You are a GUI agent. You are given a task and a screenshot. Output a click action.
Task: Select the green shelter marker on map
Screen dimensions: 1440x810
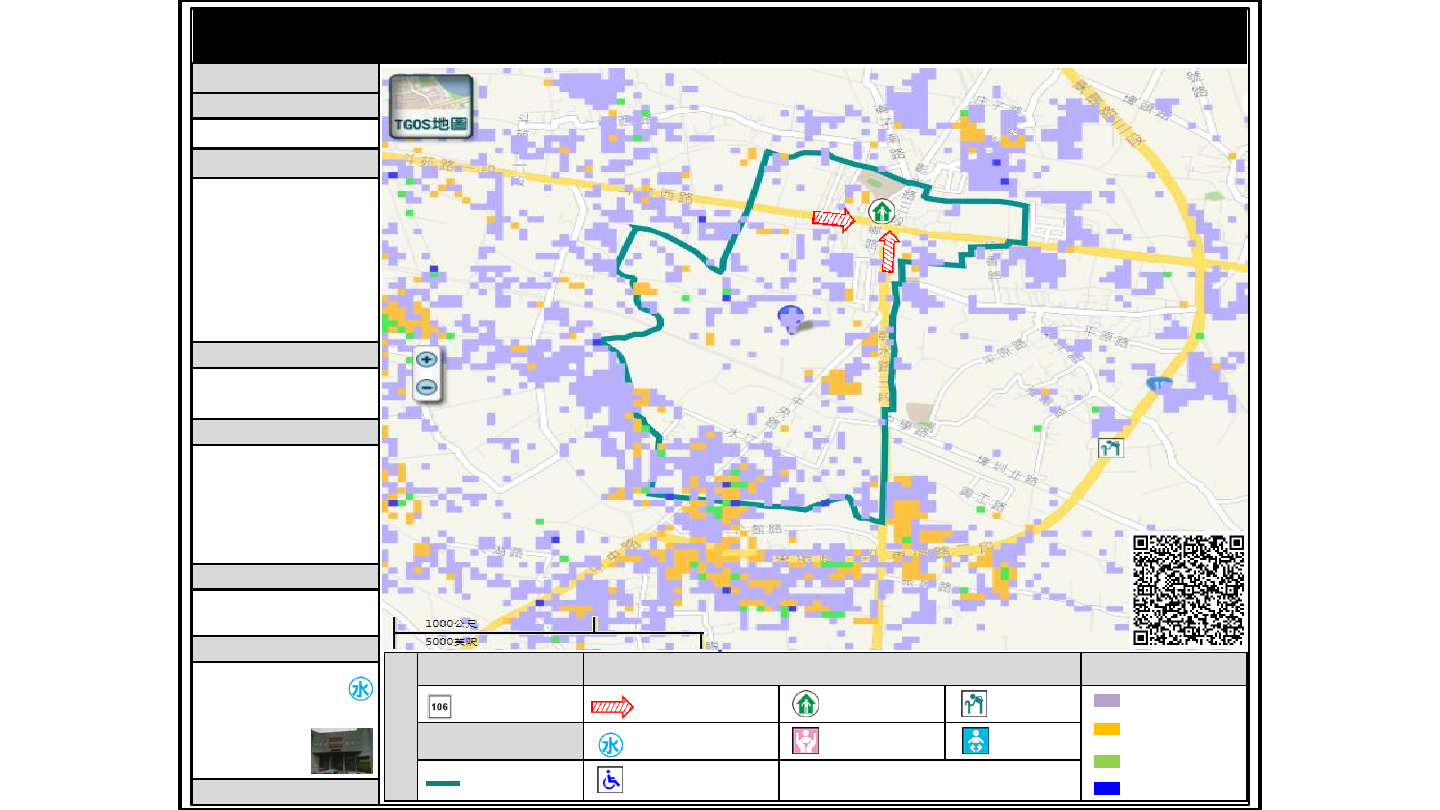(x=881, y=211)
